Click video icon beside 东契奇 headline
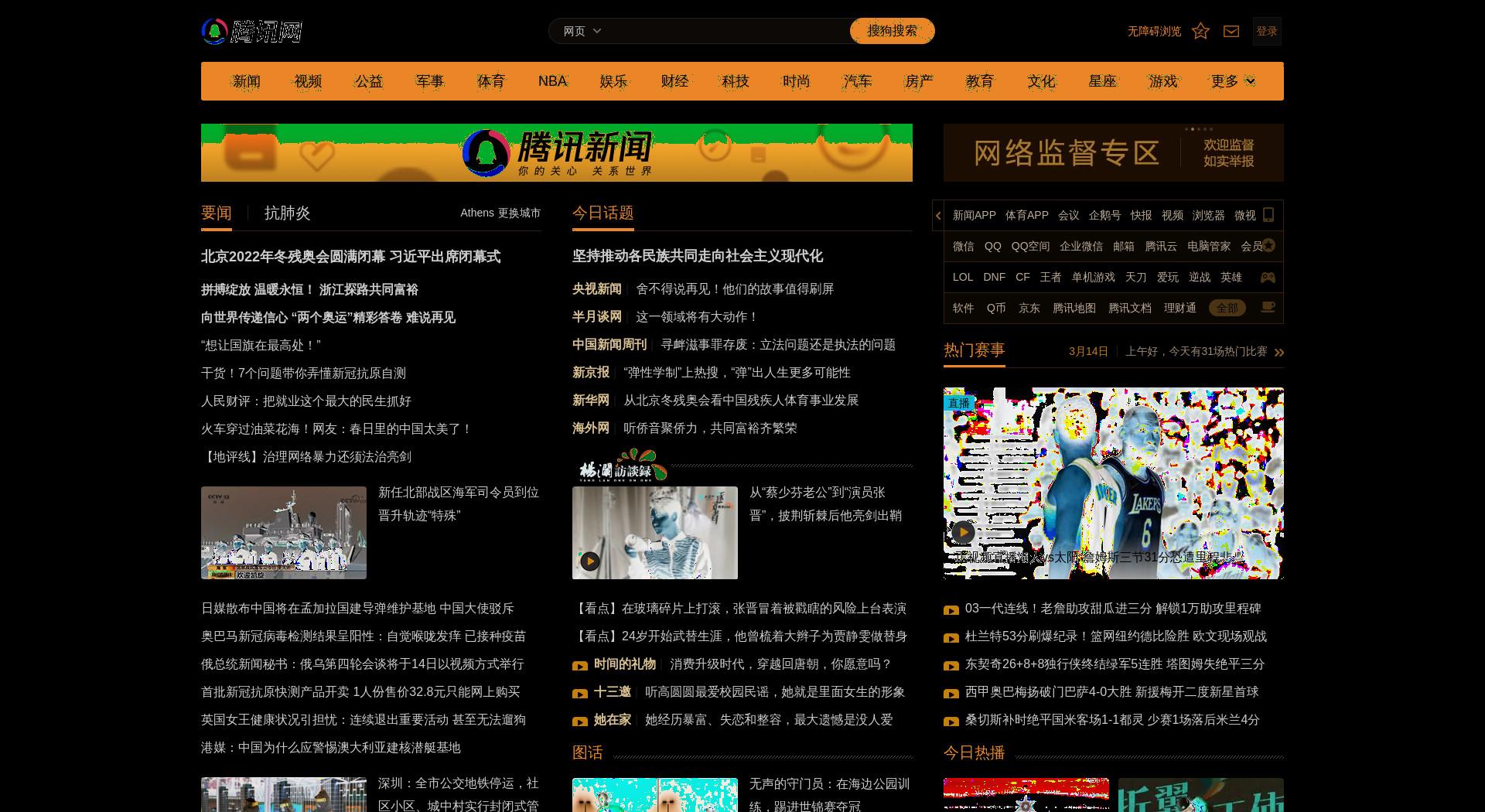Screen dimensions: 1485x812 [x=951, y=666]
